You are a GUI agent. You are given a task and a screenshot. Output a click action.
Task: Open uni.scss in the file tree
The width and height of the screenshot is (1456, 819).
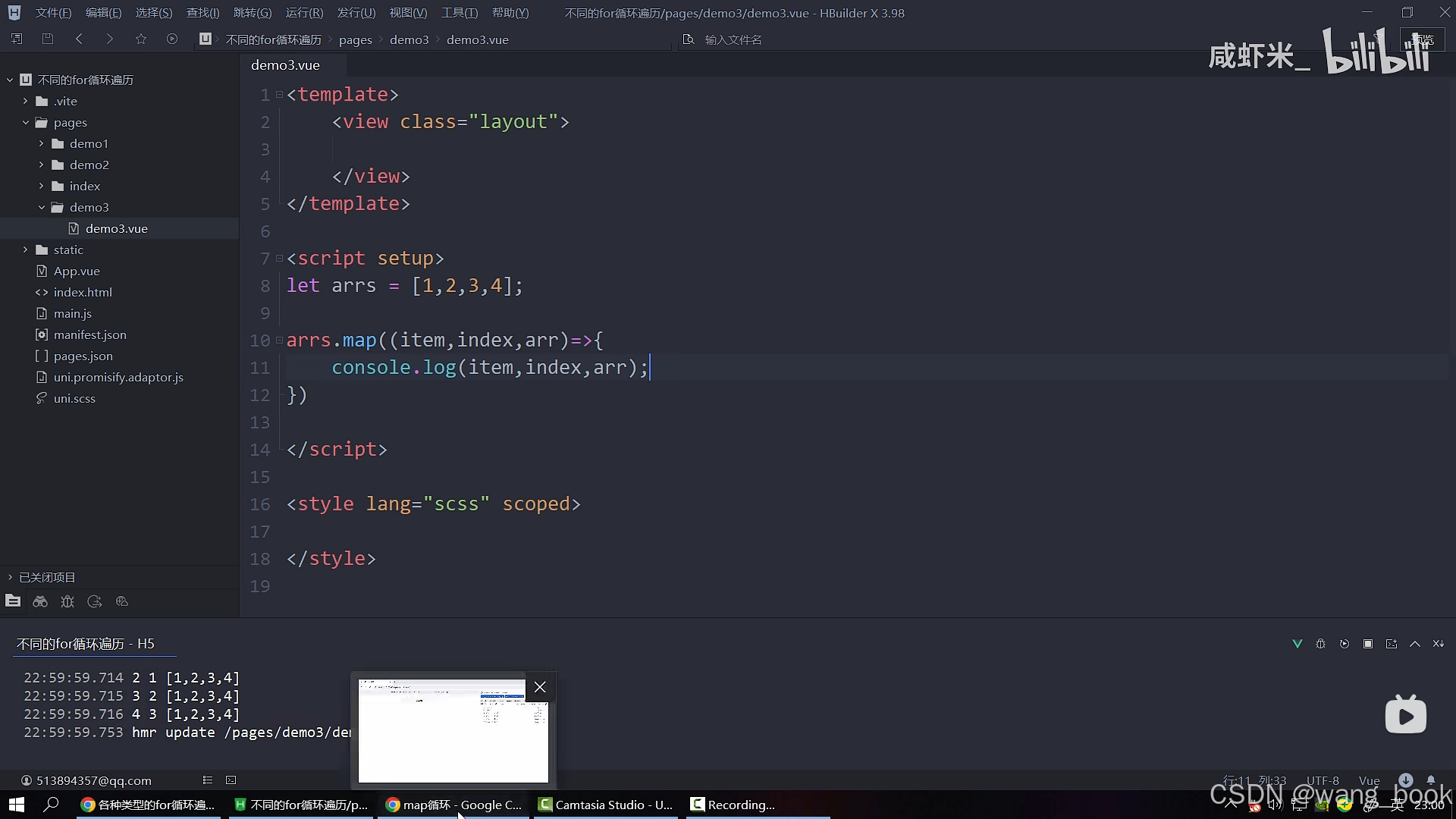point(74,398)
